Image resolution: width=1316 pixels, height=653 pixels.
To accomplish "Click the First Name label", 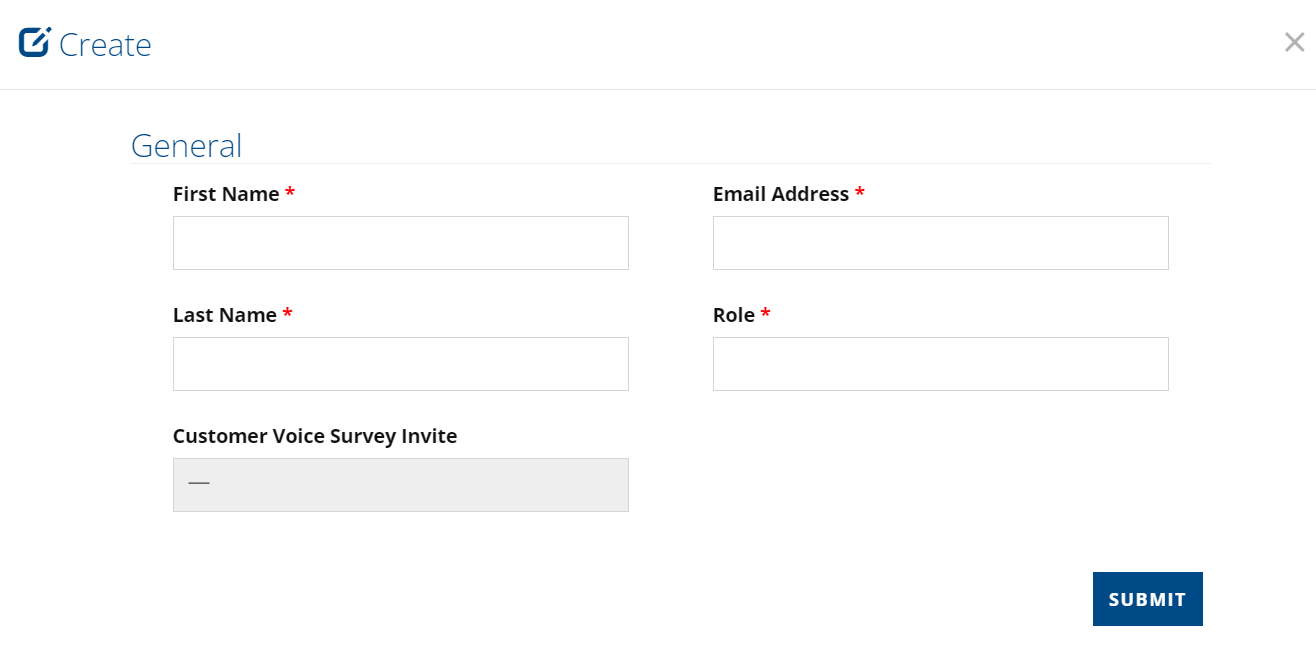I will pyautogui.click(x=226, y=194).
